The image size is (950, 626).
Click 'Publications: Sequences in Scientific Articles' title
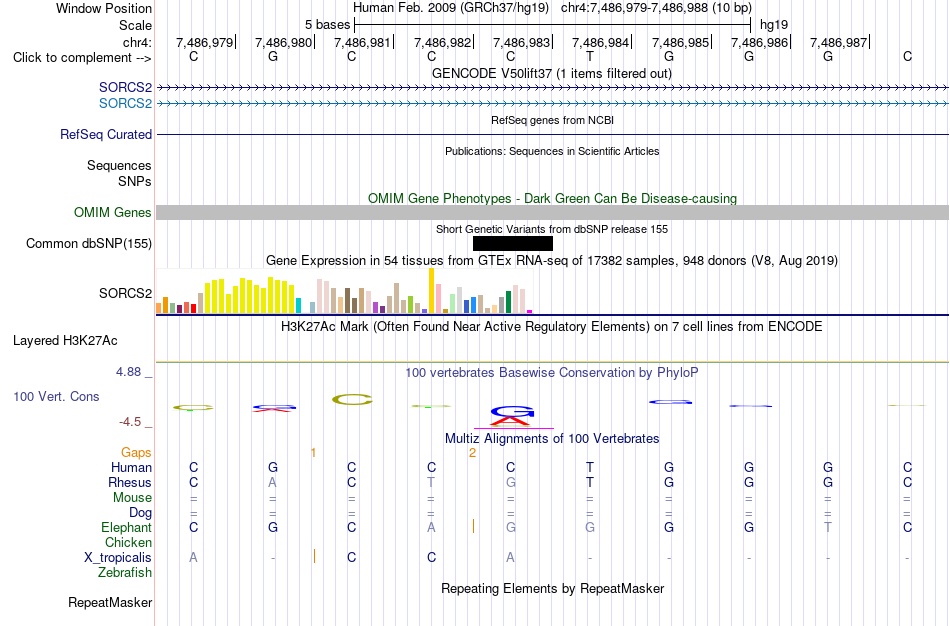coord(552,151)
